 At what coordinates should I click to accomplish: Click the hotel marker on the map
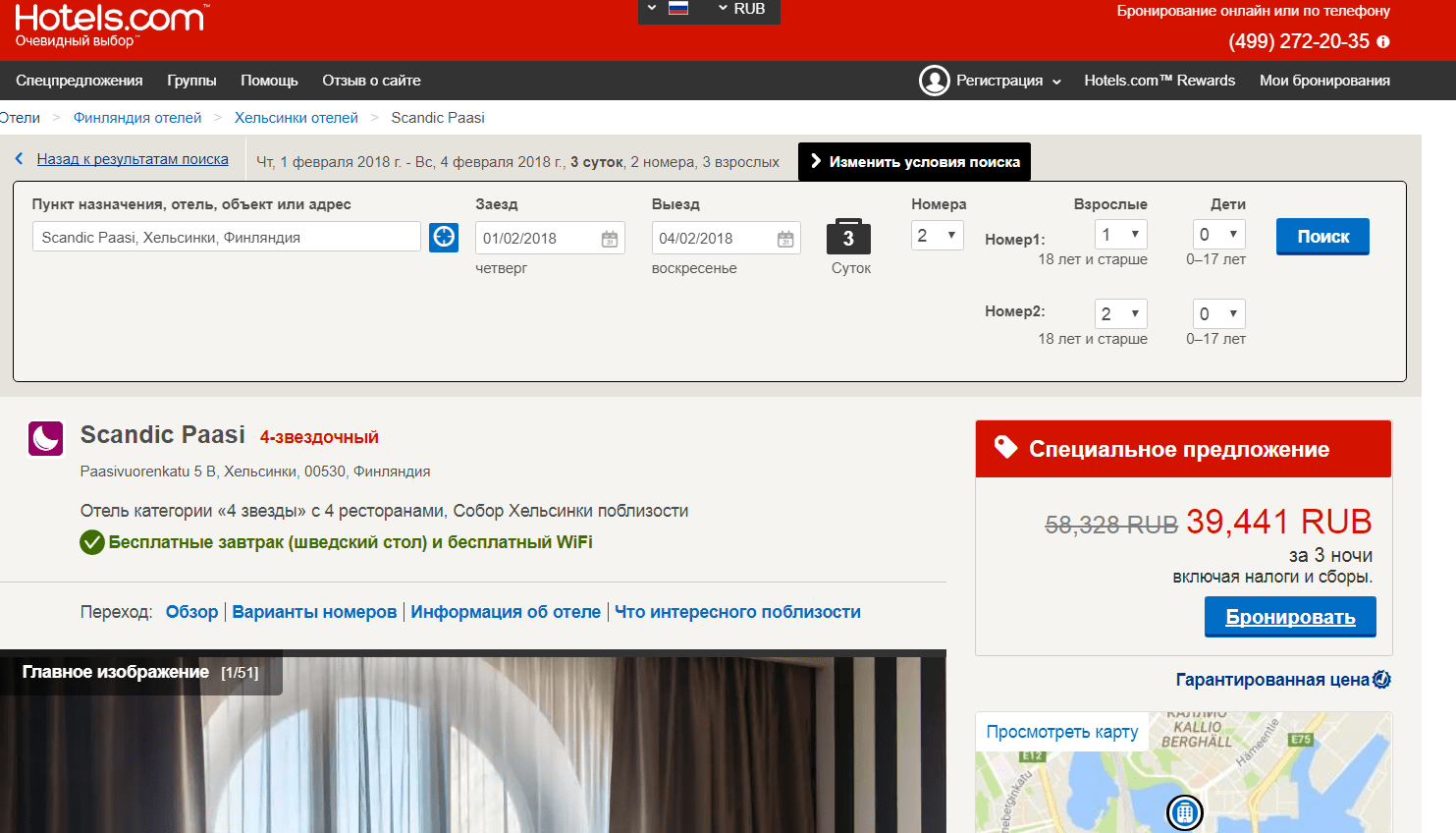(x=1185, y=812)
